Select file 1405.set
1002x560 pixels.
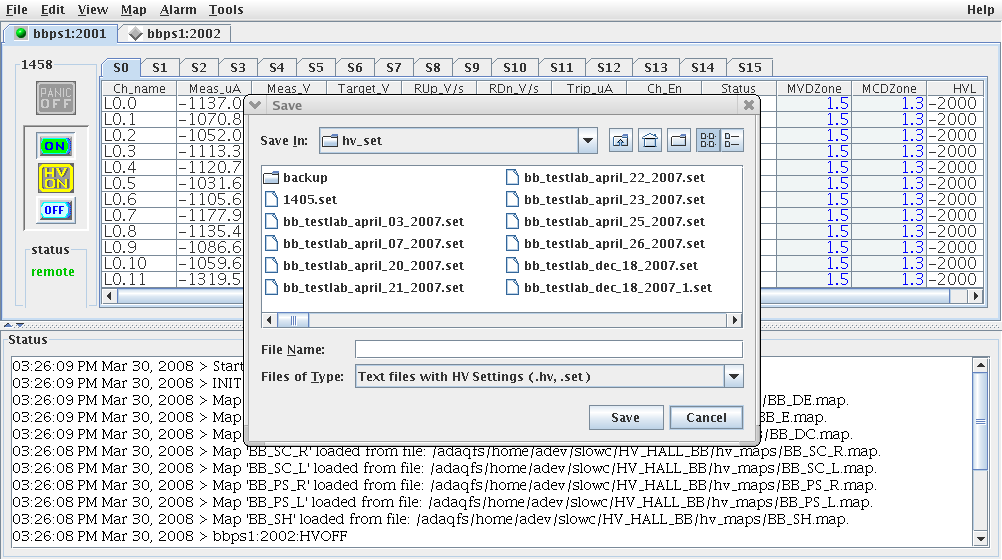point(301,199)
